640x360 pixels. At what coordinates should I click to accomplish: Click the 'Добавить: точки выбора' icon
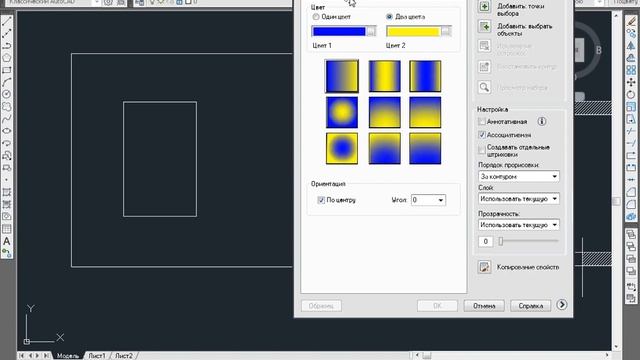[484, 7]
